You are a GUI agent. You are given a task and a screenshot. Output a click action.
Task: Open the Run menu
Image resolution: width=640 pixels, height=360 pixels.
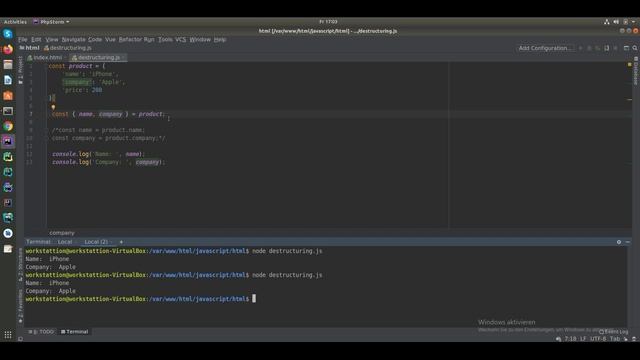pyautogui.click(x=149, y=40)
